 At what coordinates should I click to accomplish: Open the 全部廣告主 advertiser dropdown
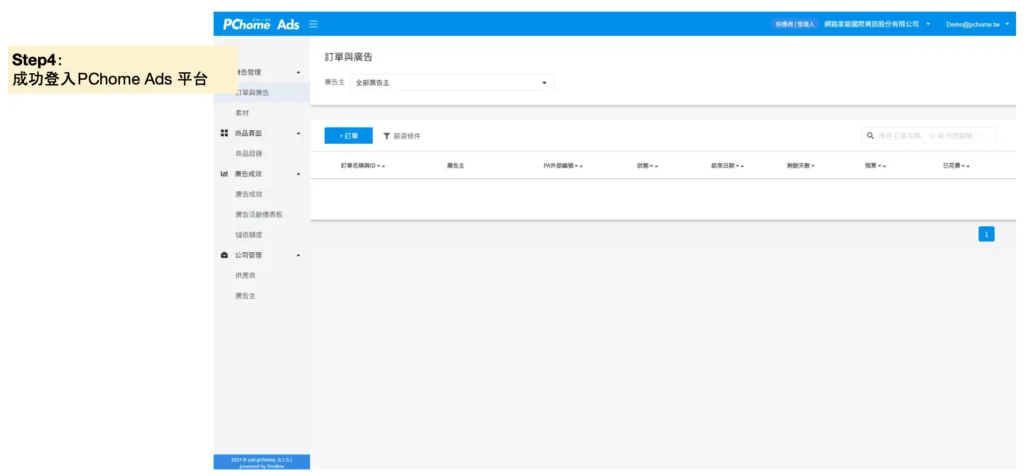[x=452, y=83]
